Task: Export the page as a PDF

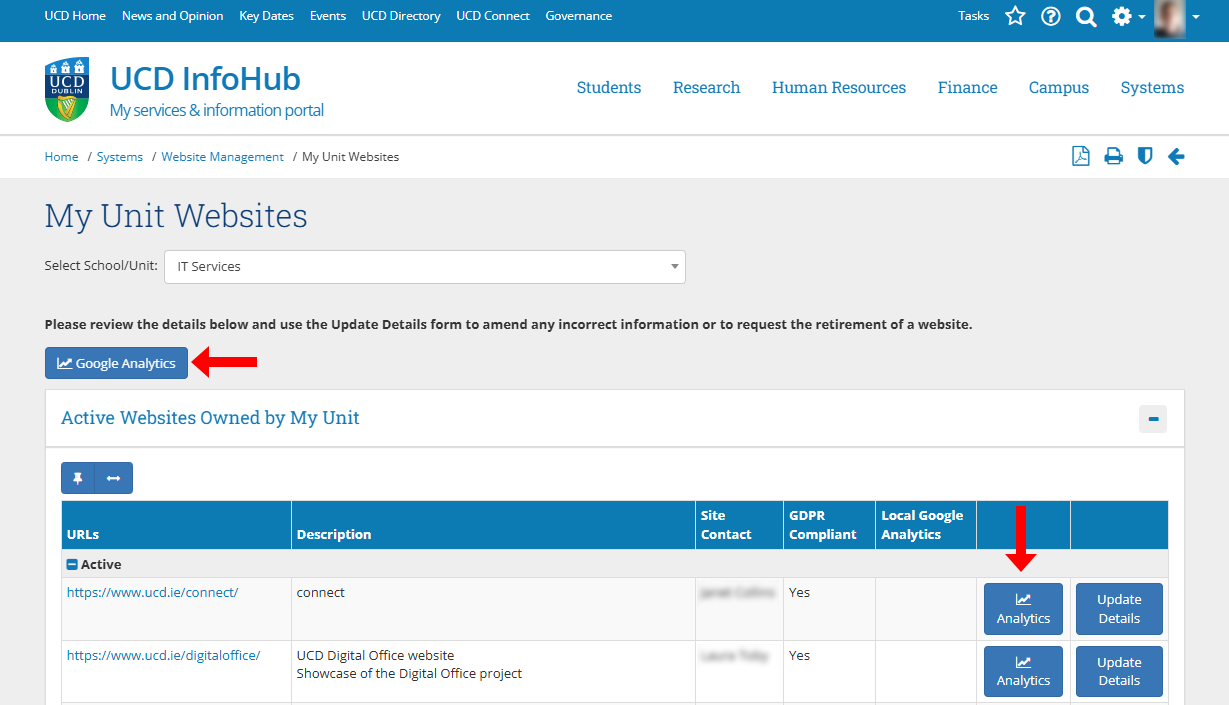Action: pos(1080,156)
